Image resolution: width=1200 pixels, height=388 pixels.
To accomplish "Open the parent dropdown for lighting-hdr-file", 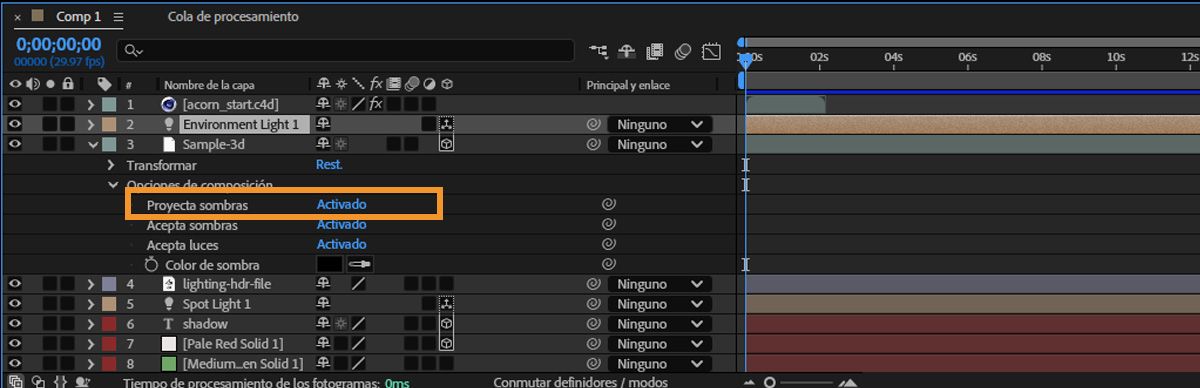I will coord(660,284).
